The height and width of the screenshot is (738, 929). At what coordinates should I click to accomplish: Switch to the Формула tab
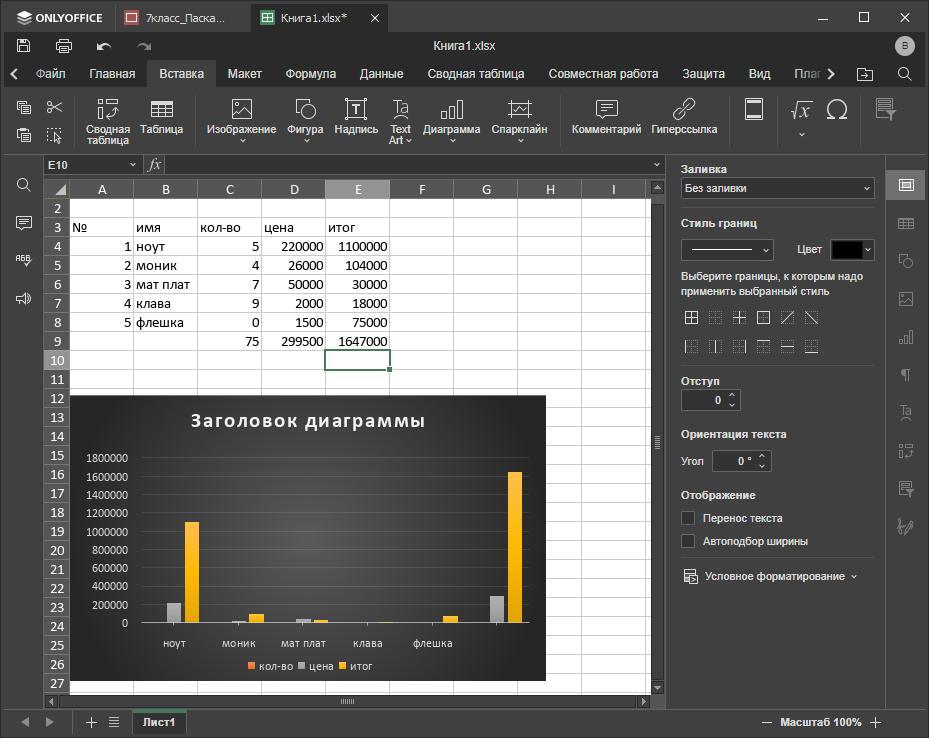pyautogui.click(x=310, y=74)
